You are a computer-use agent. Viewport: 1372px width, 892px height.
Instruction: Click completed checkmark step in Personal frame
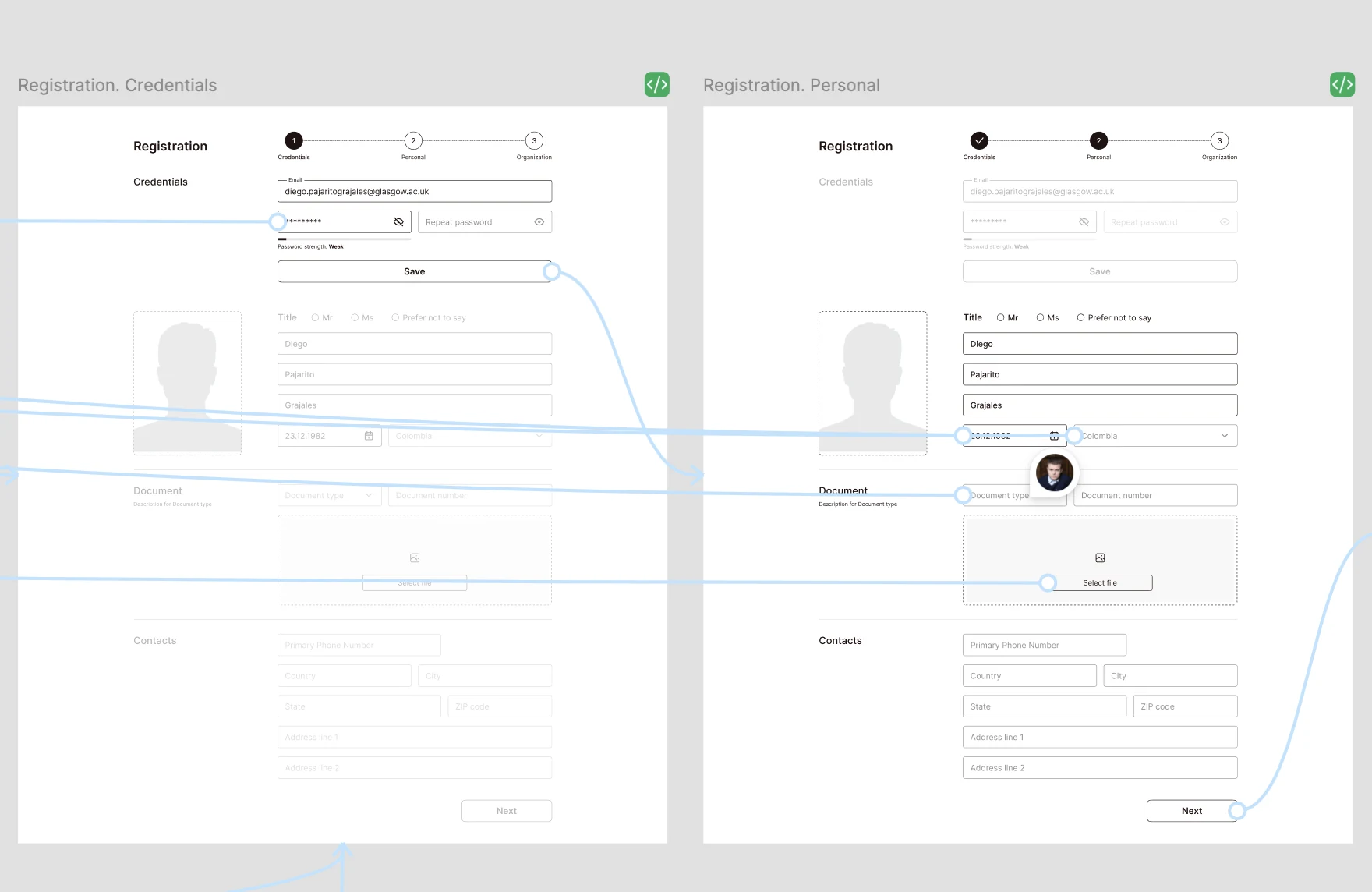(979, 141)
